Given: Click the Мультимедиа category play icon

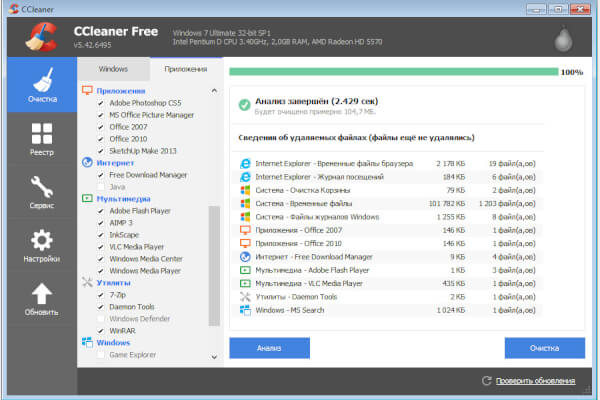Looking at the screenshot, I should pyautogui.click(x=87, y=198).
